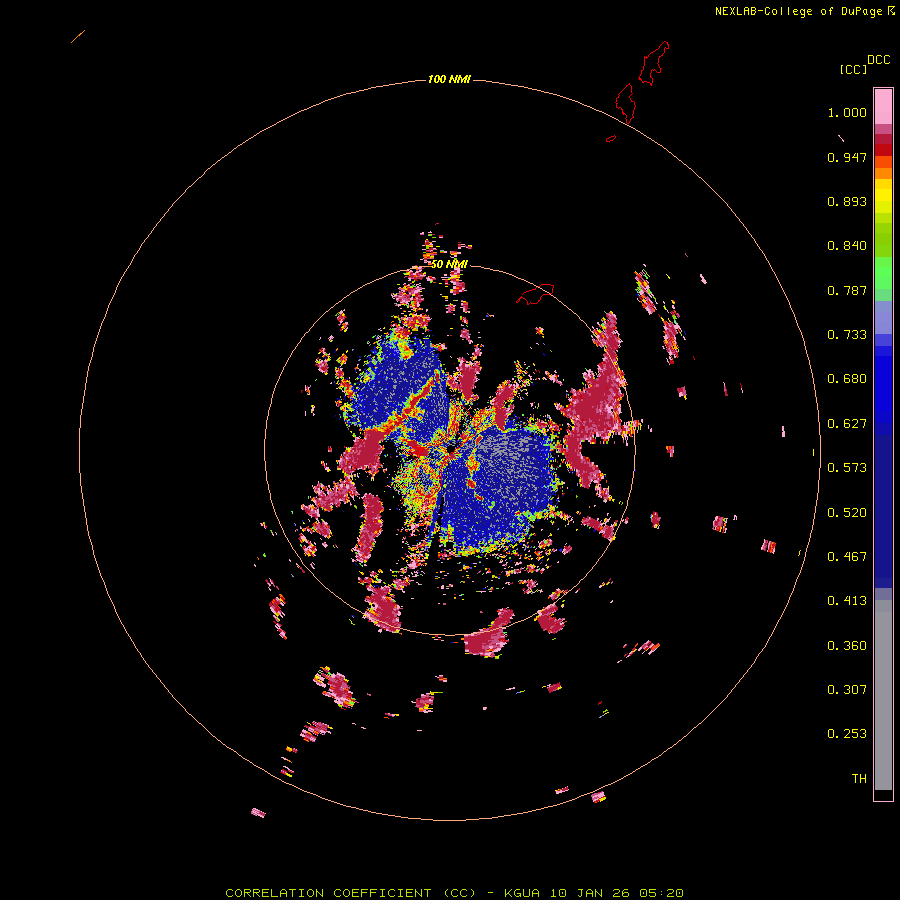Click the [CC] units label
This screenshot has width=900, height=900.
click(x=853, y=69)
